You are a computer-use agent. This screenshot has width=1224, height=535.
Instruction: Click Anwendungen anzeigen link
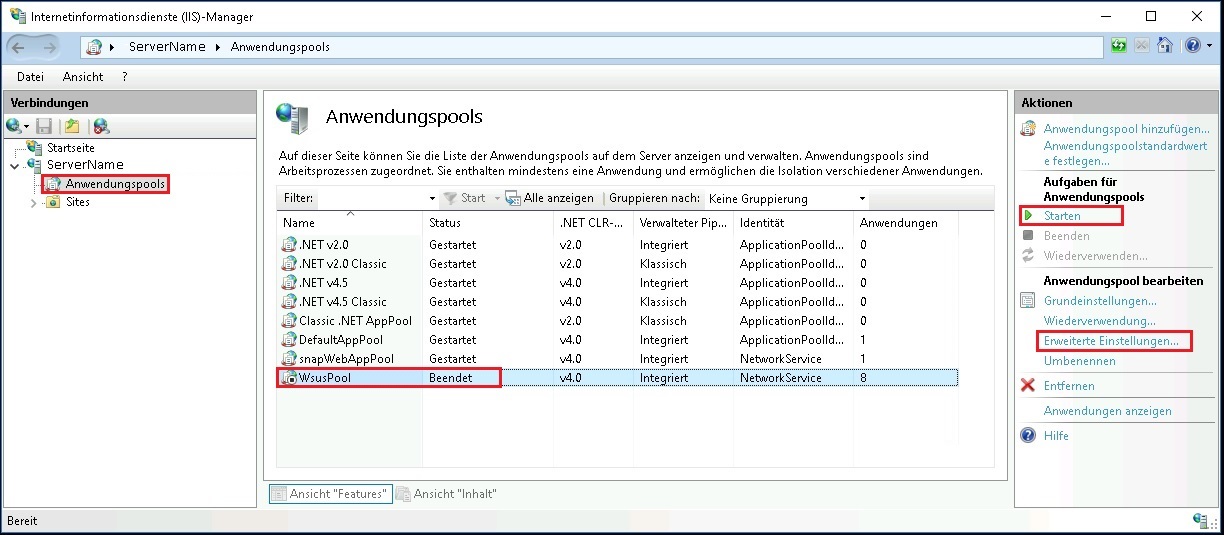1107,411
